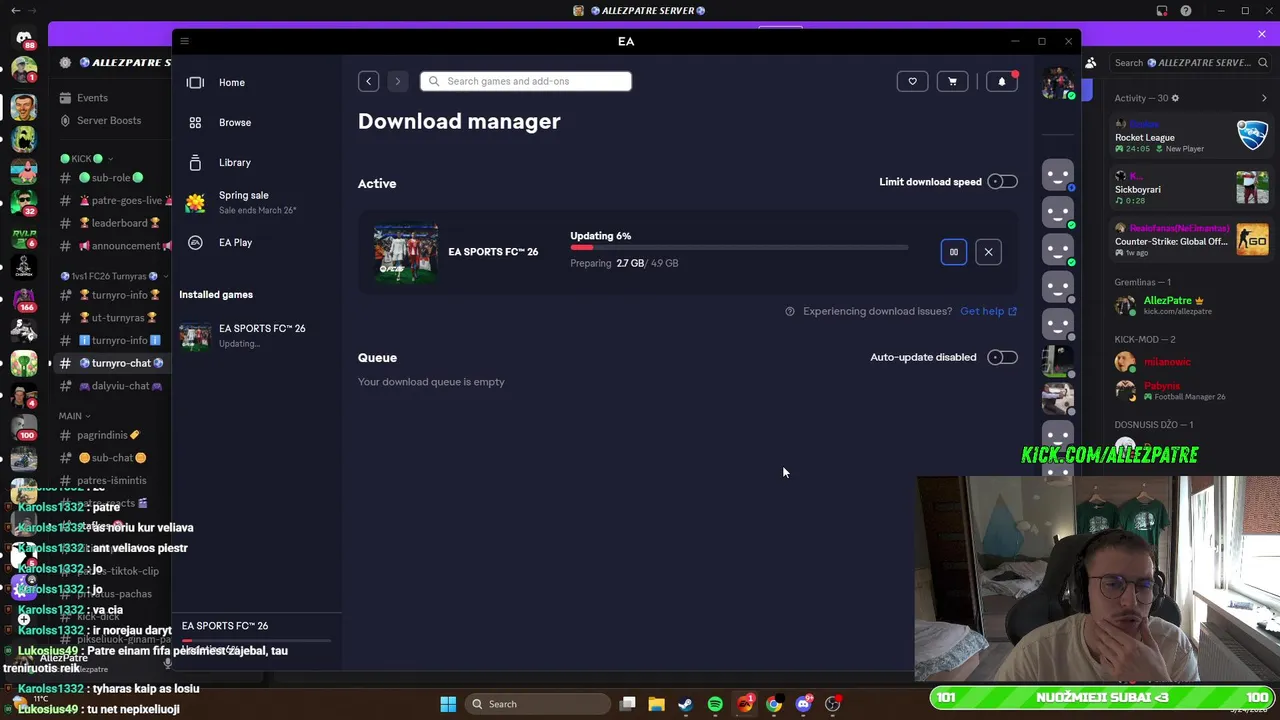Toggle the Discord member list icon

pyautogui.click(x=1091, y=62)
